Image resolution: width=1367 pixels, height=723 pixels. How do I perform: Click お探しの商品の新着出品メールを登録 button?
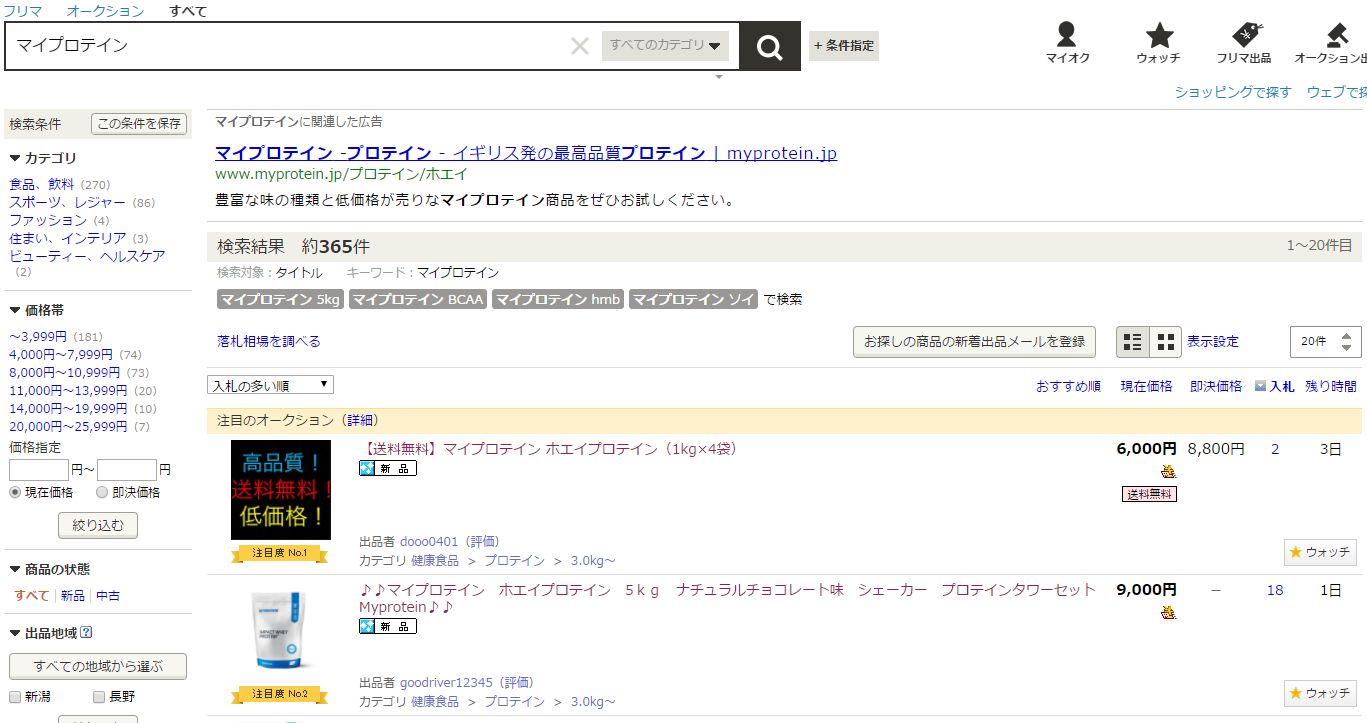click(974, 342)
